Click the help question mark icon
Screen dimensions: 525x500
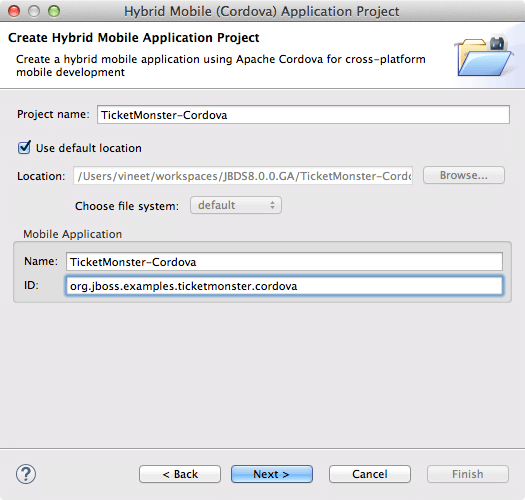tap(26, 474)
